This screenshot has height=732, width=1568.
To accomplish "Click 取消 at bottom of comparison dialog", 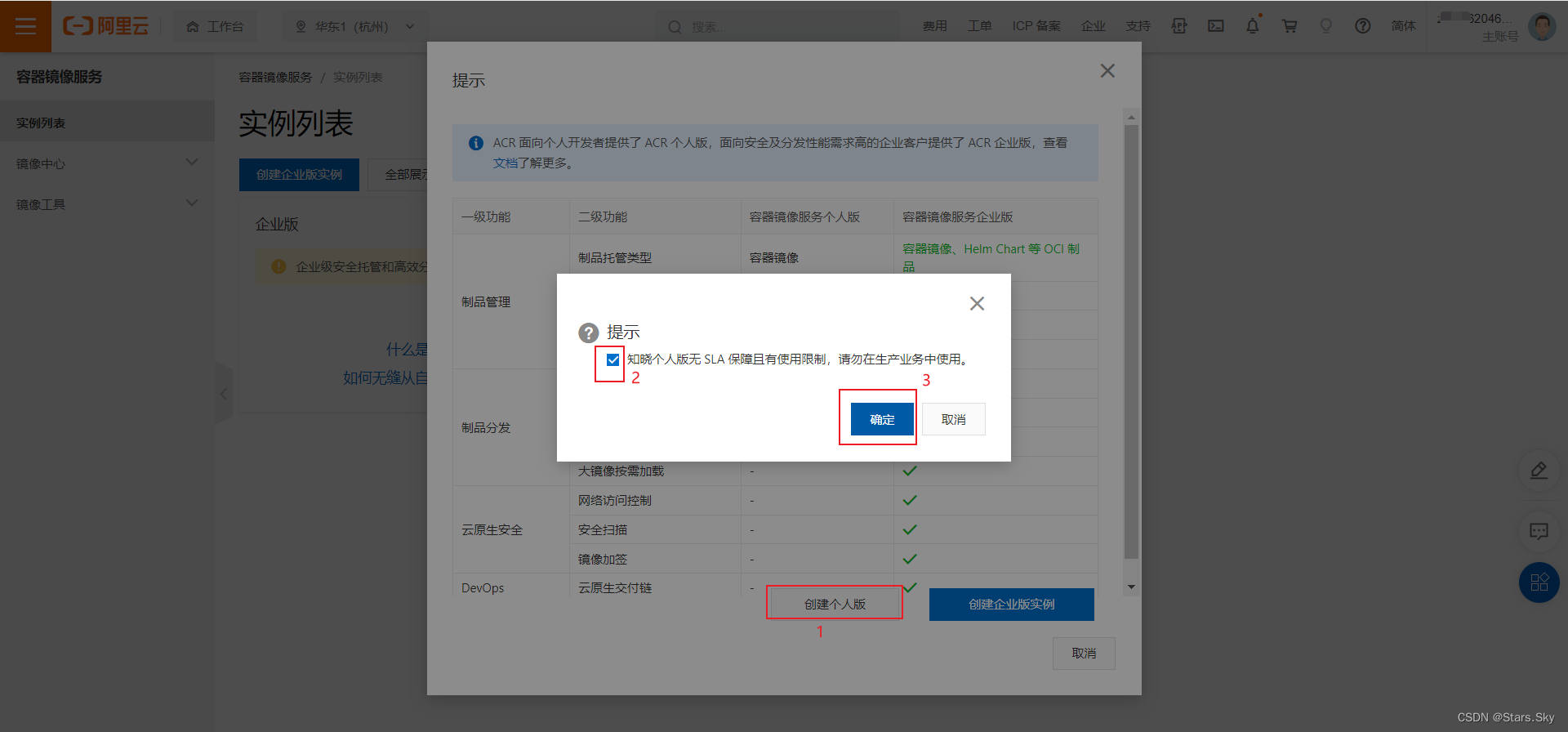I will click(x=1084, y=654).
